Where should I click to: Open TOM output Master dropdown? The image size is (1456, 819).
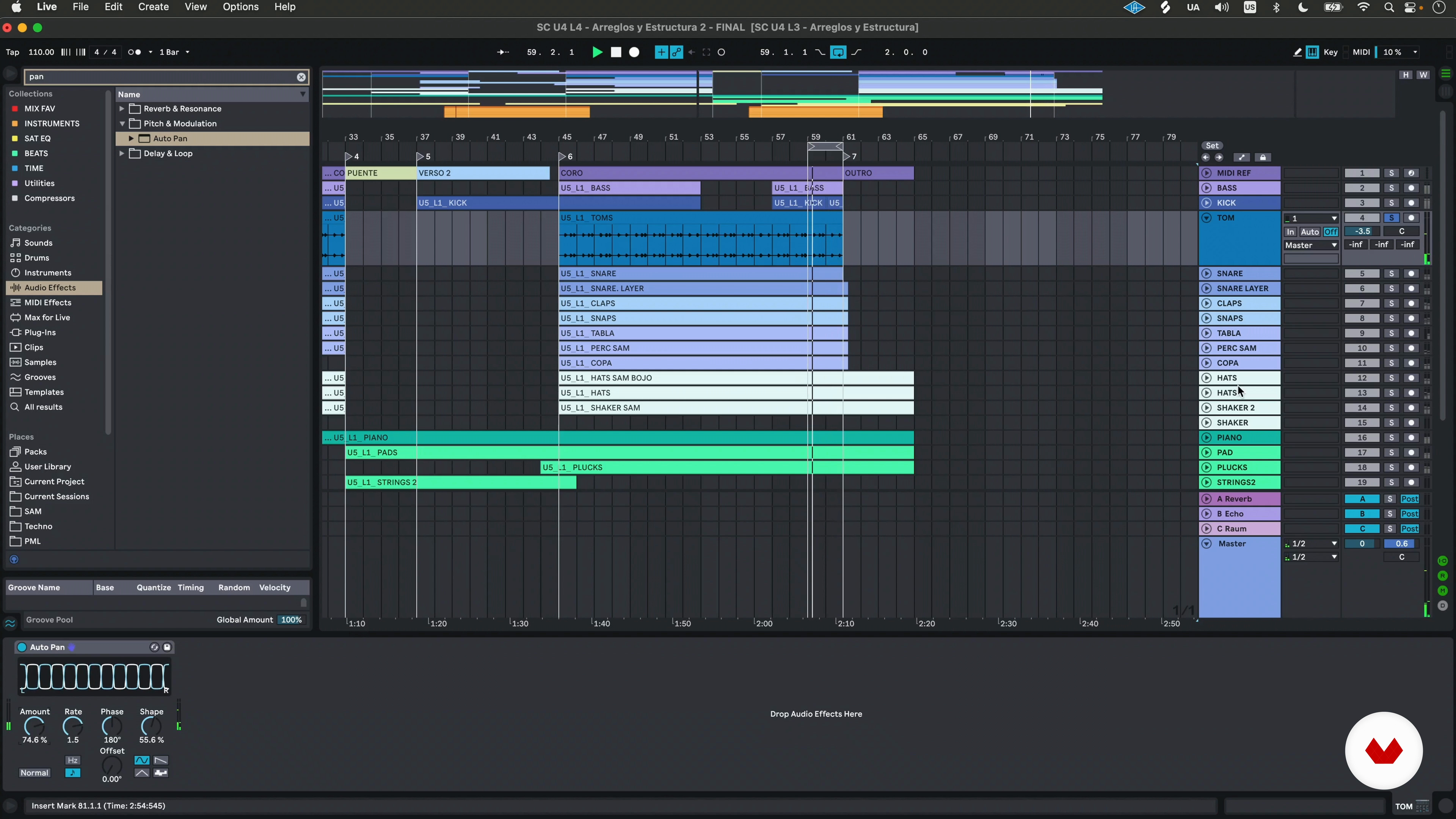(x=1311, y=245)
